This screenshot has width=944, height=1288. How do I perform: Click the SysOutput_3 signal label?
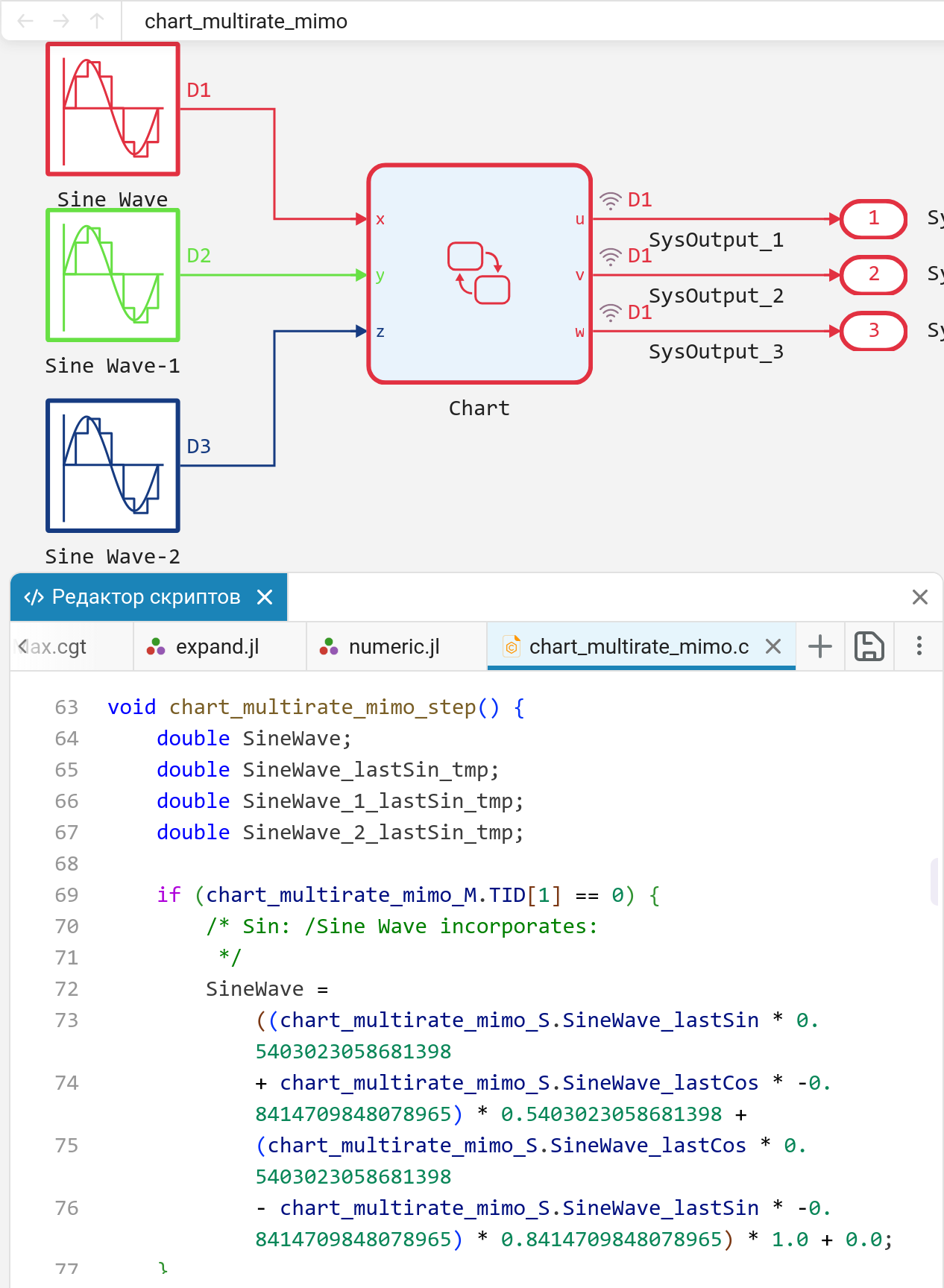(x=716, y=352)
